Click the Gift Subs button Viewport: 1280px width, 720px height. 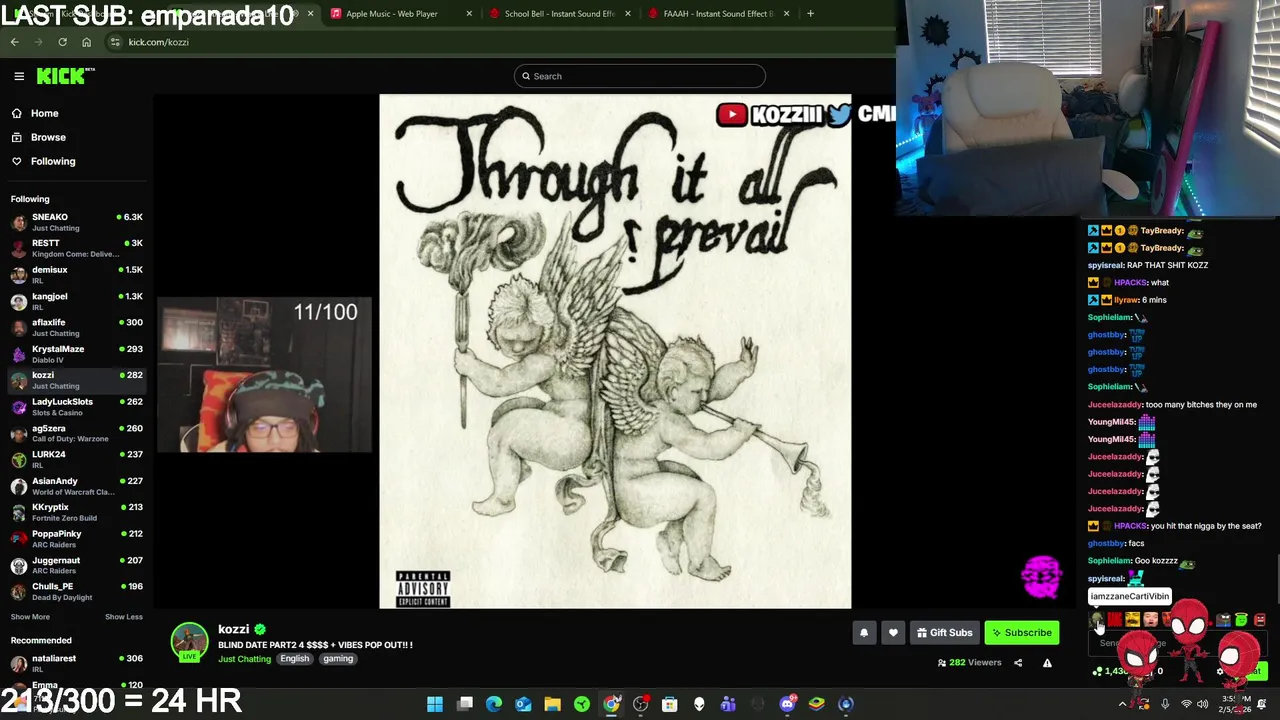click(x=944, y=632)
